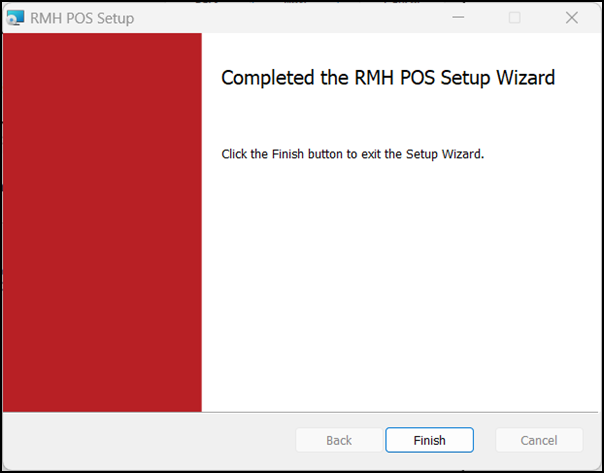The image size is (604, 473).
Task: Close the RMH POS Setup window
Action: [x=572, y=18]
